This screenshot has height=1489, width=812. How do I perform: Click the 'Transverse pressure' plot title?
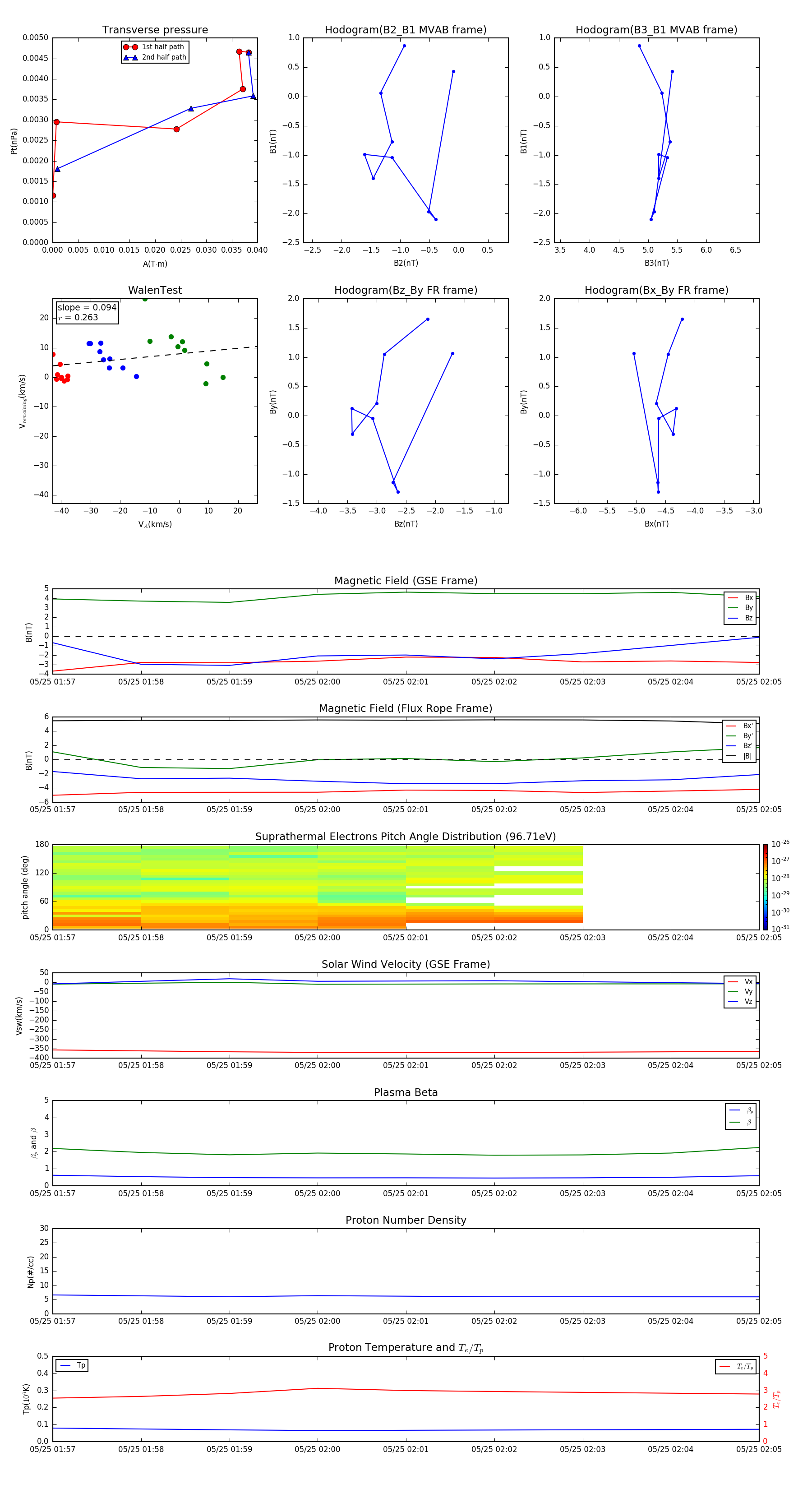pyautogui.click(x=155, y=30)
